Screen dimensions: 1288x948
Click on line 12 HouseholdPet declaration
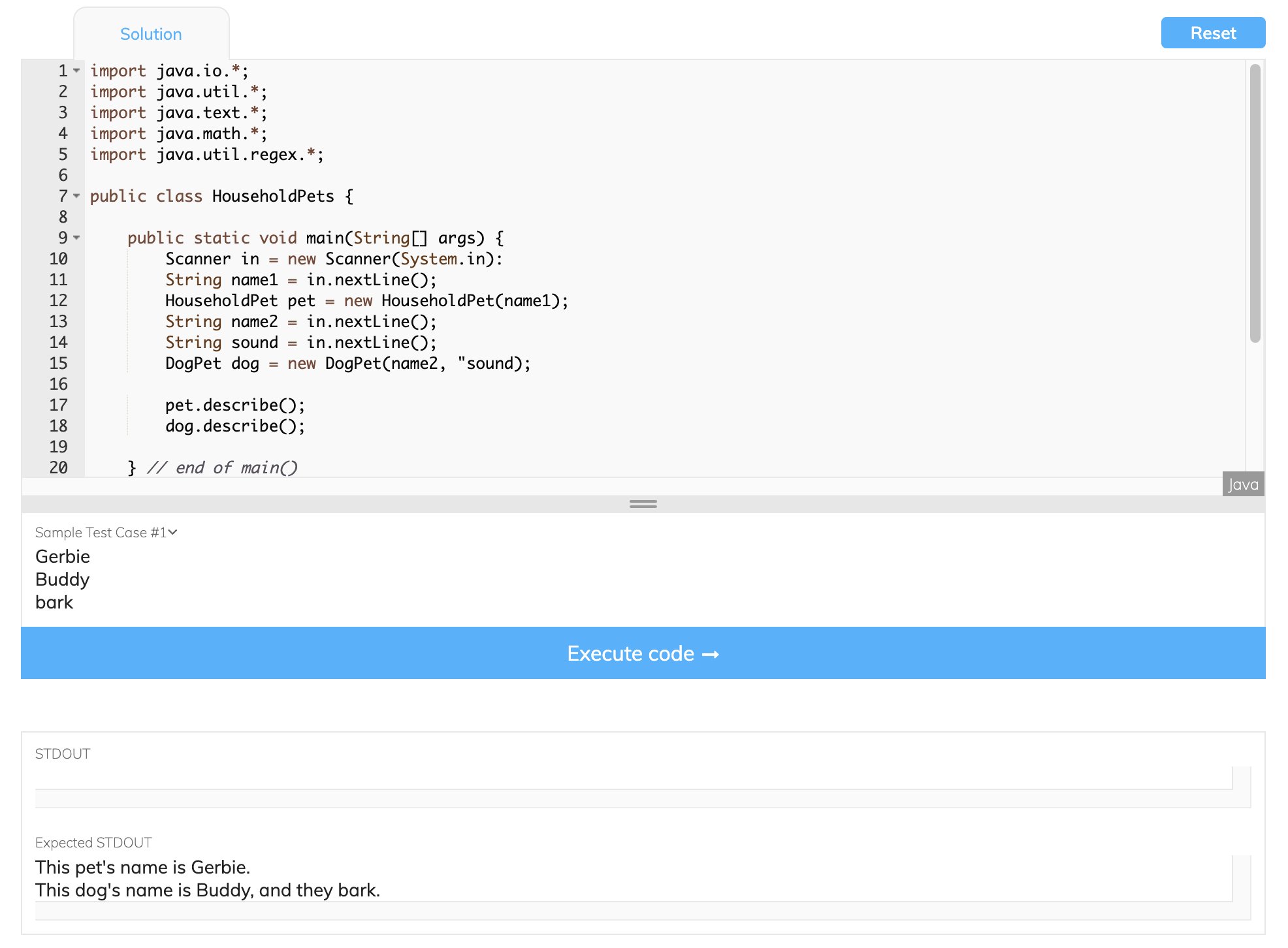(366, 301)
